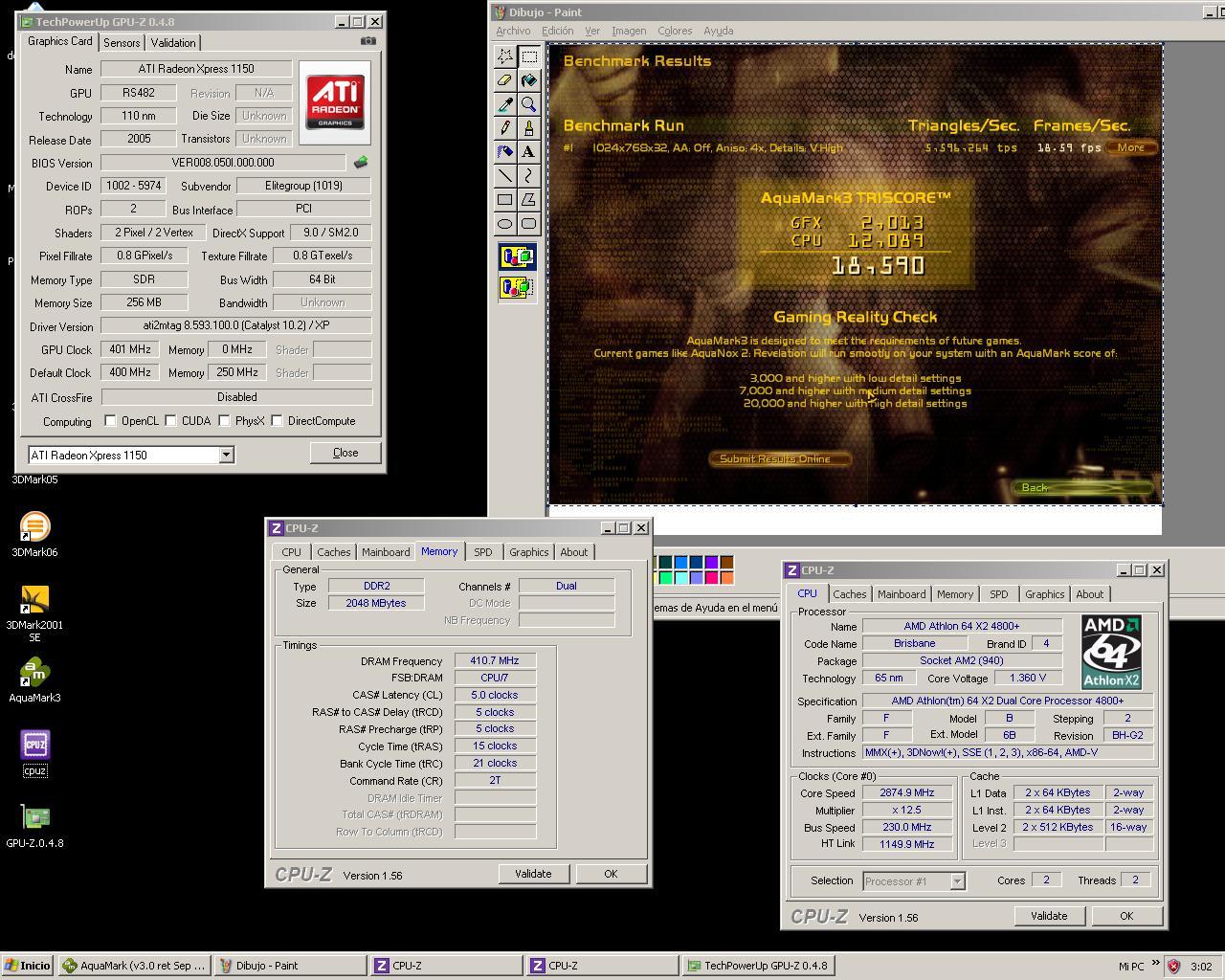Viewport: 1225px width, 980px height.
Task: Click Validate in the Memory CPU-Z window
Action: (x=533, y=874)
